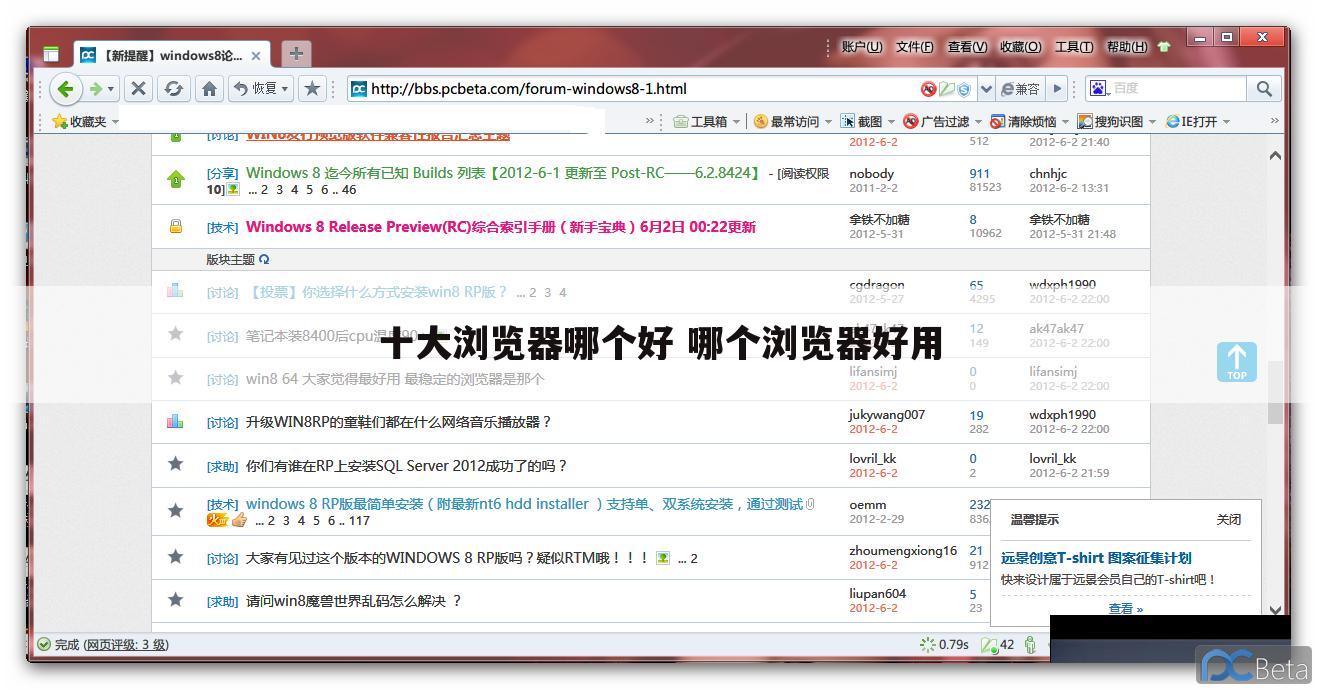Open the home page icon
1318x690 pixels.
(x=209, y=89)
